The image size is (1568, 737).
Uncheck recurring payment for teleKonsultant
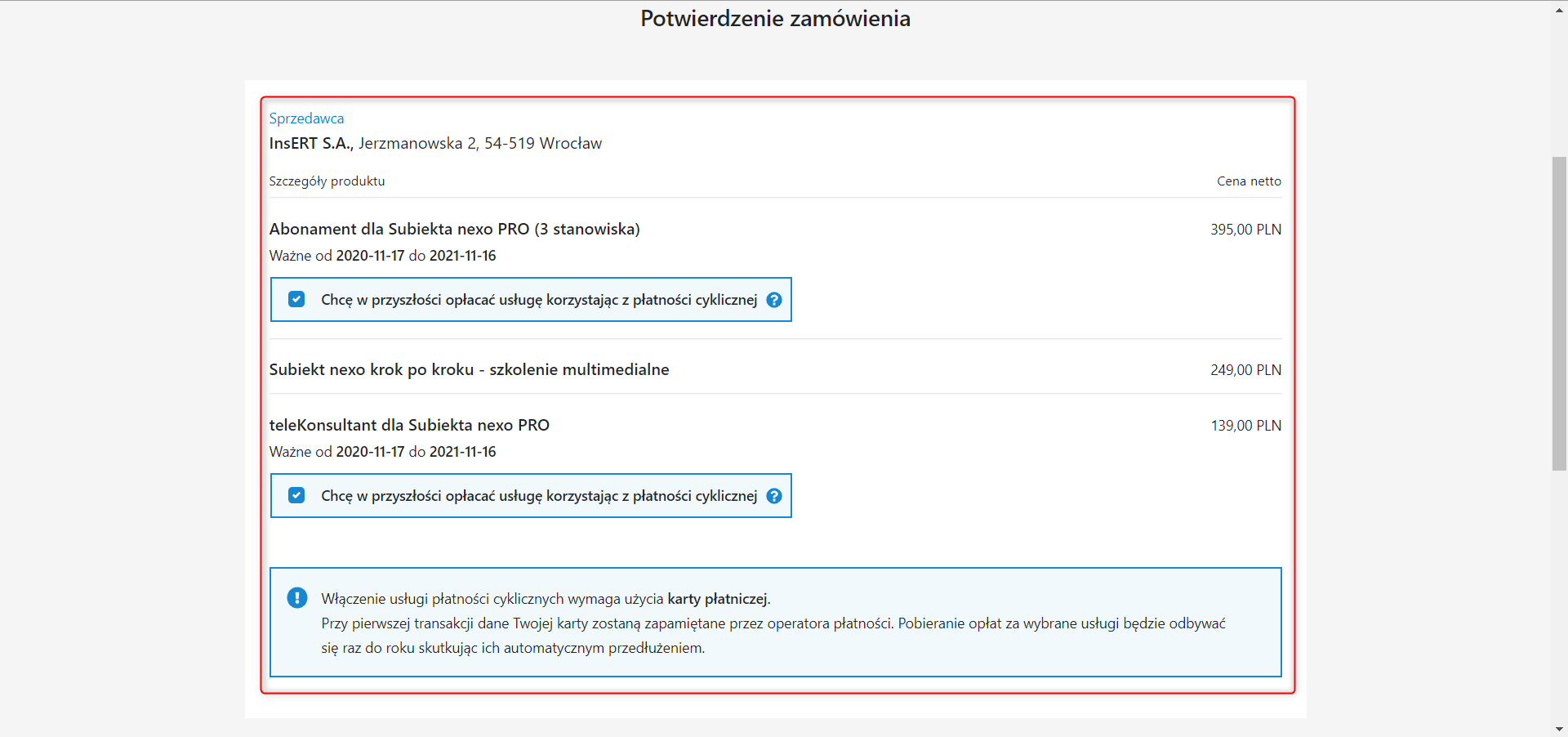coord(296,496)
